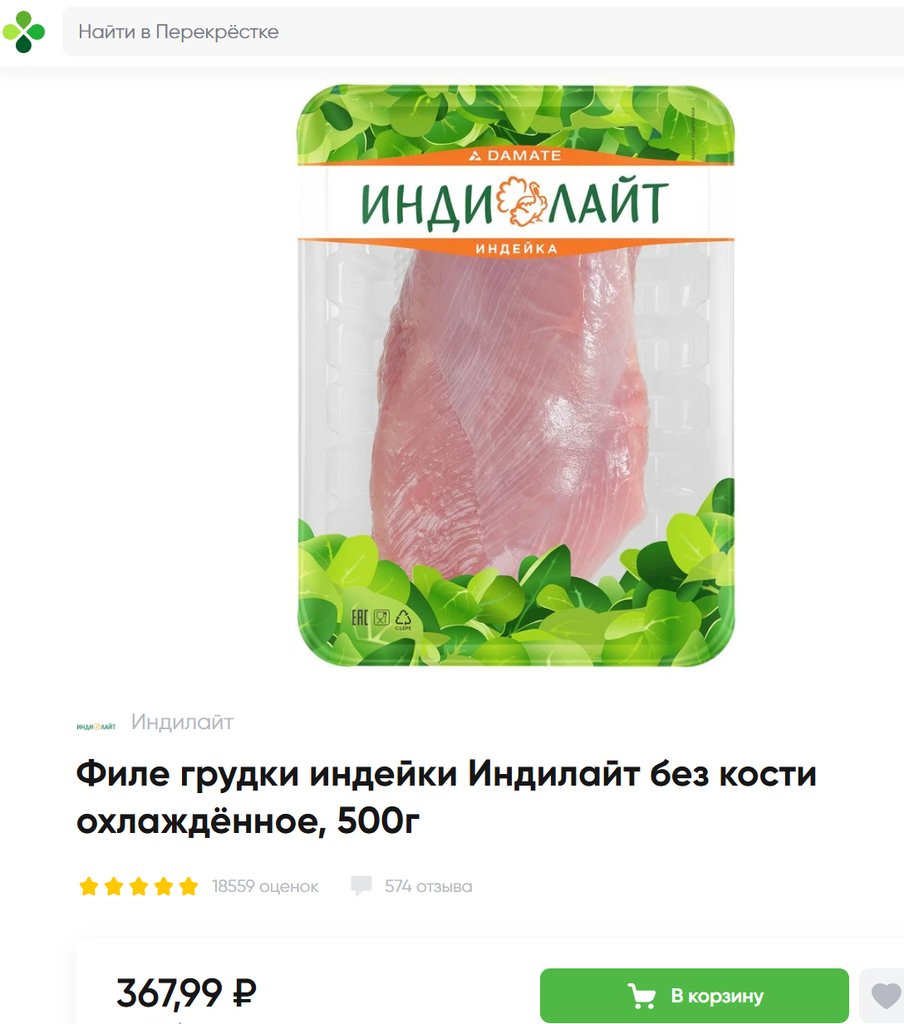
Task: Open the Perekrestok clover logo home link
Action: 24,31
